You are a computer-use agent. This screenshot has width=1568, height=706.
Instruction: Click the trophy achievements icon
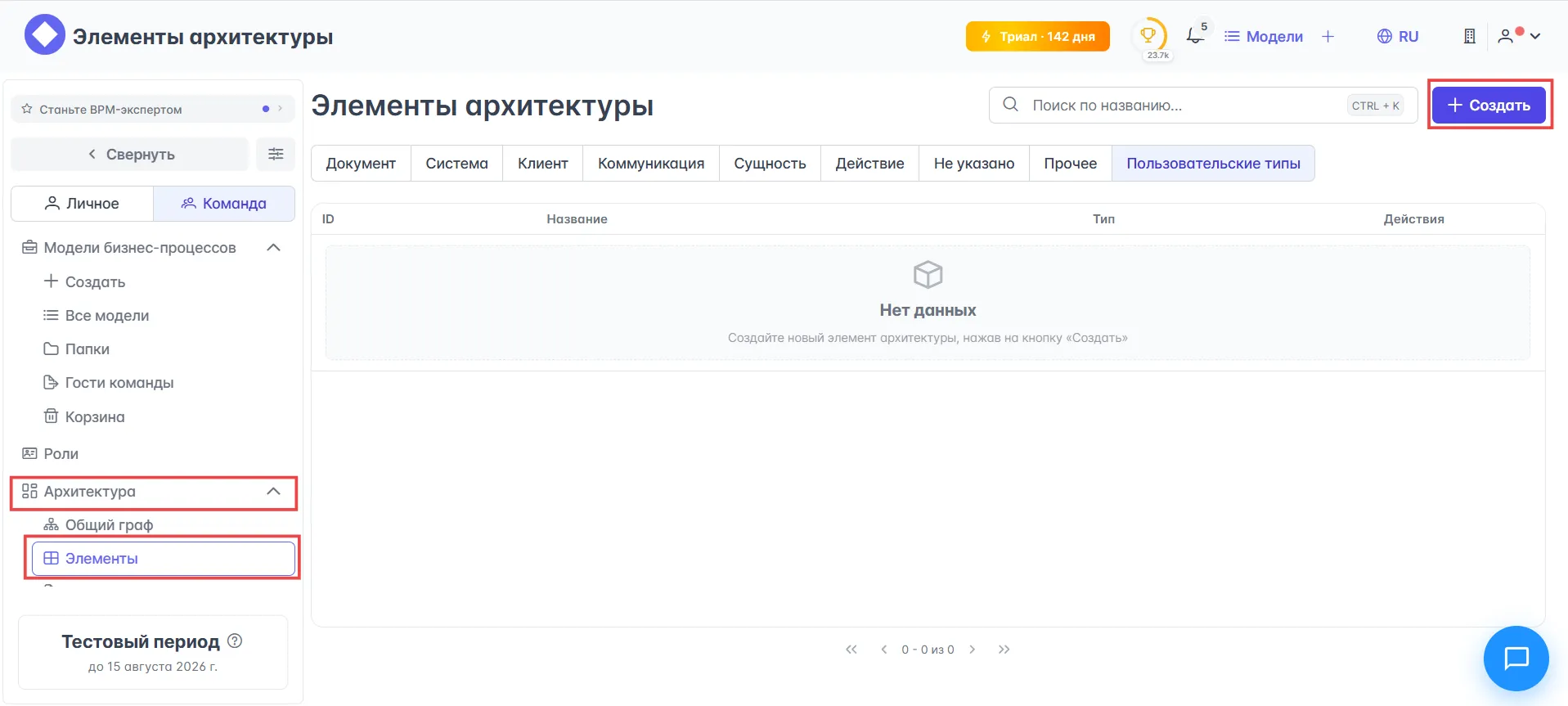pyautogui.click(x=1148, y=35)
